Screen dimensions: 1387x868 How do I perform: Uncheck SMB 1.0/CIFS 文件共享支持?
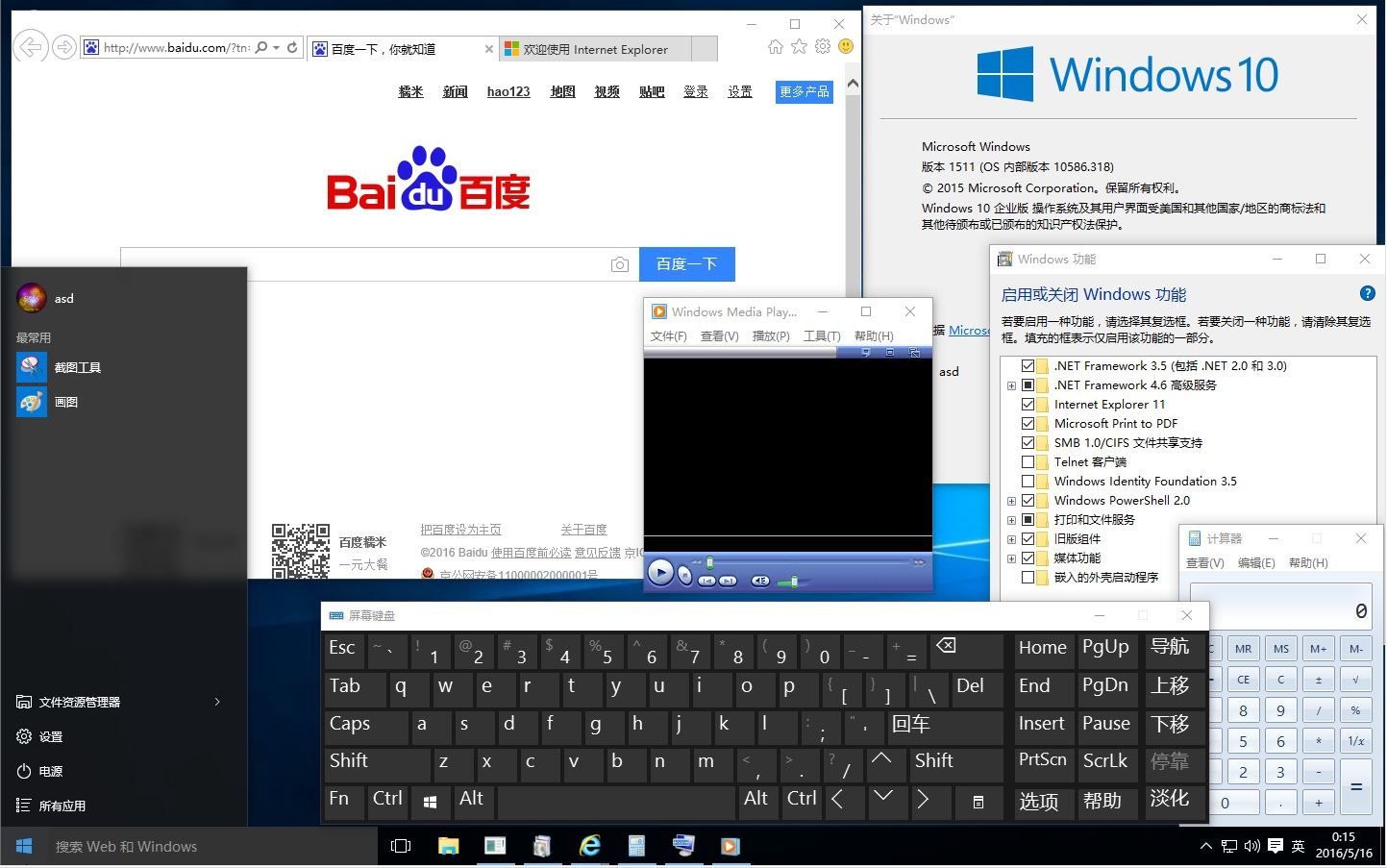point(1028,443)
